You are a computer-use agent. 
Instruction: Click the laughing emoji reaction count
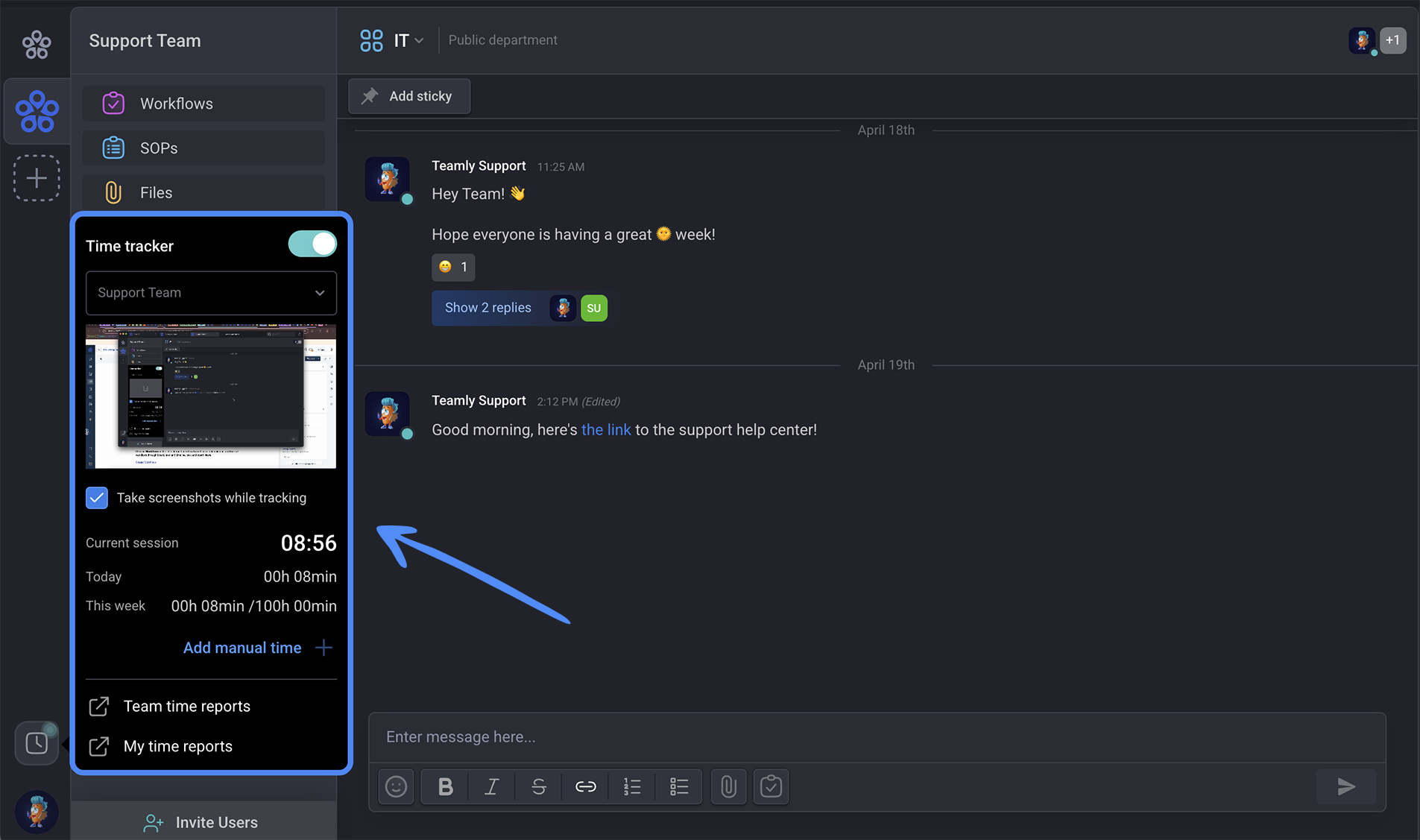(x=453, y=267)
